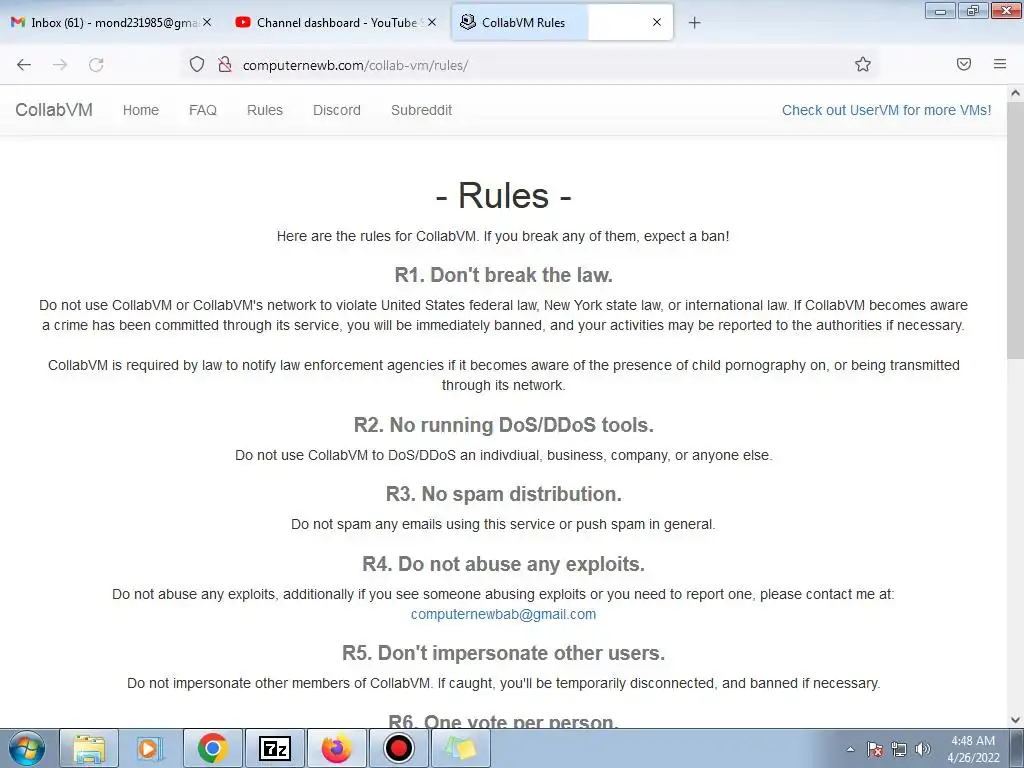Open 7-Zip from the taskbar

274,748
